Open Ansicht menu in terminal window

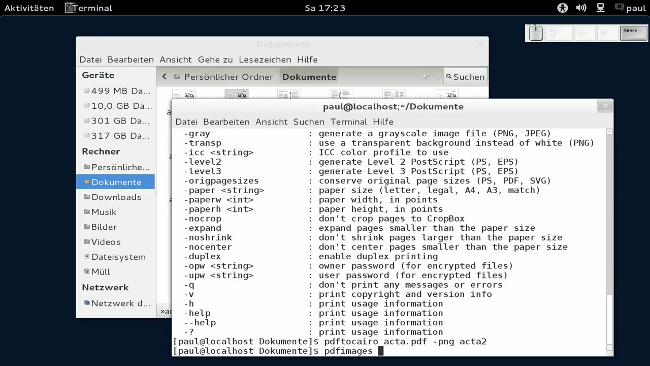click(x=271, y=122)
